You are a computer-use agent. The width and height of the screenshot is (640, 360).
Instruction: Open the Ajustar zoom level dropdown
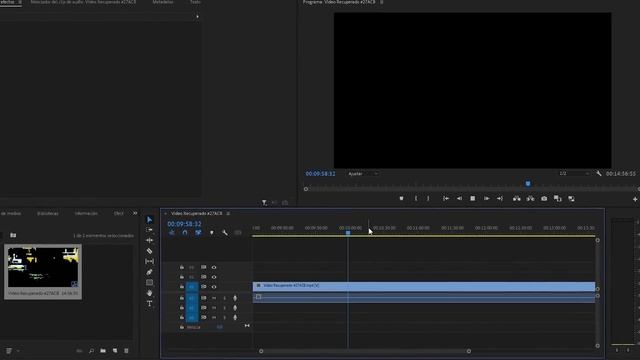(x=364, y=173)
